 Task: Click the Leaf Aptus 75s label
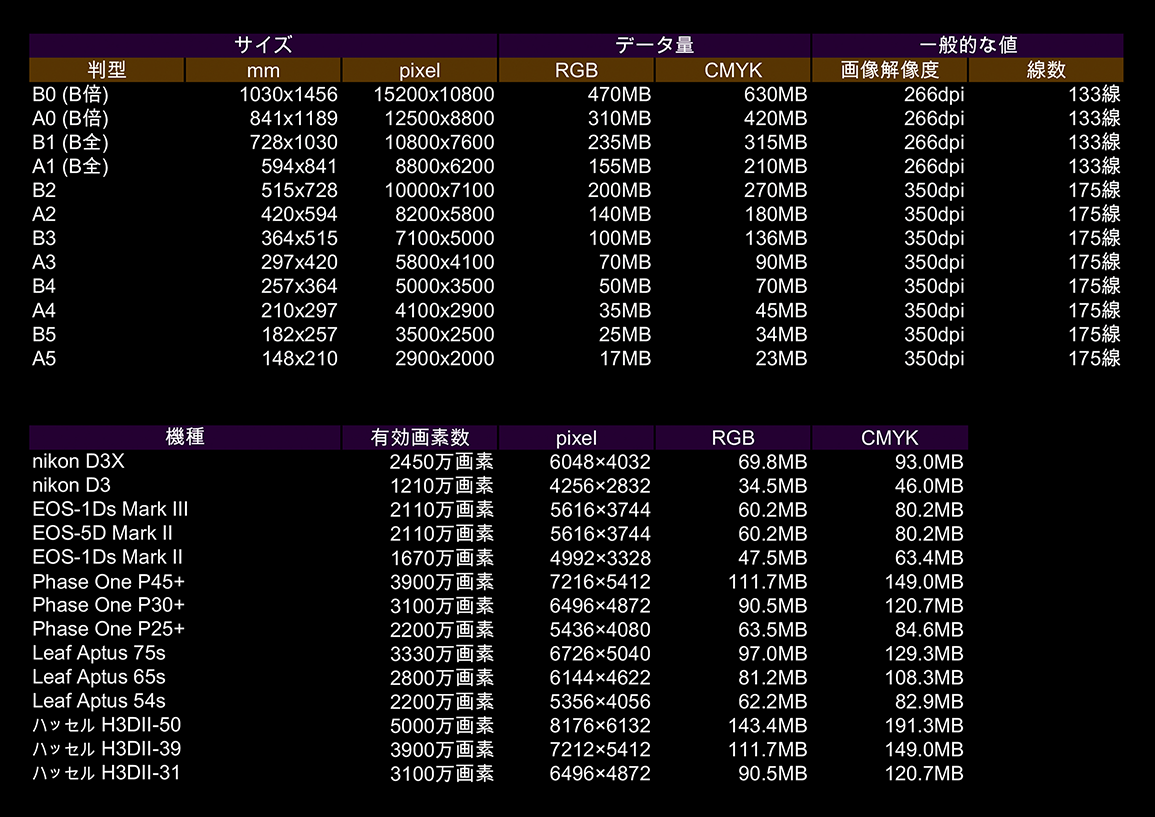(x=99, y=653)
